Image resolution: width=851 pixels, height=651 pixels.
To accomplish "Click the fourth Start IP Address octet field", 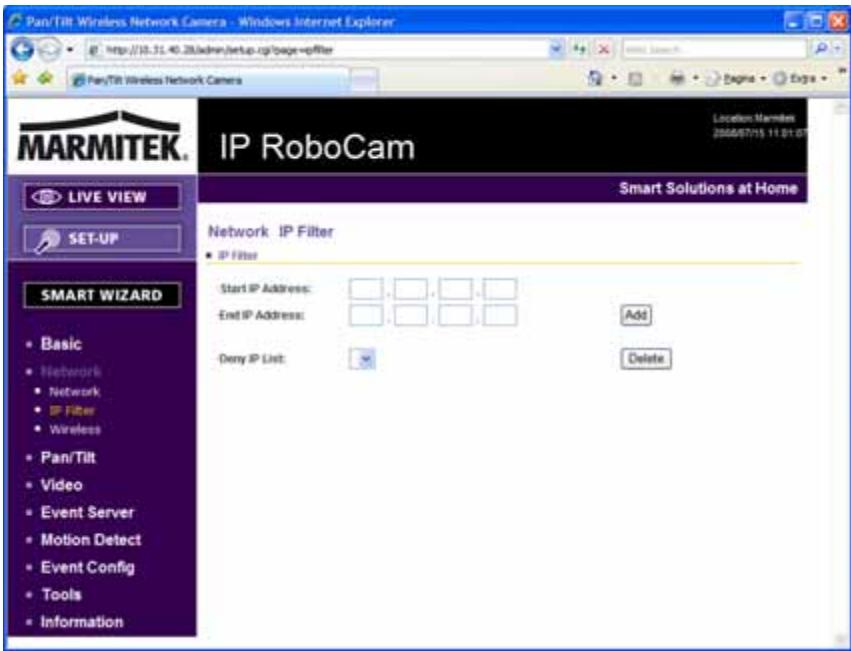I will (500, 288).
